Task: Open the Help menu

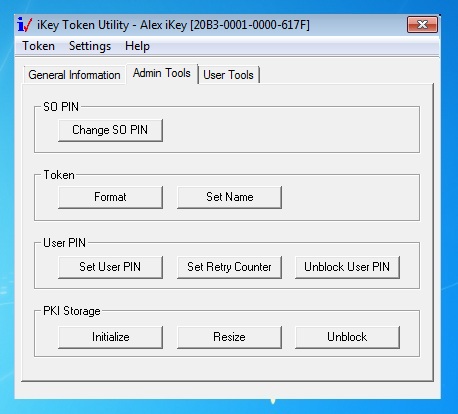Action: point(137,46)
